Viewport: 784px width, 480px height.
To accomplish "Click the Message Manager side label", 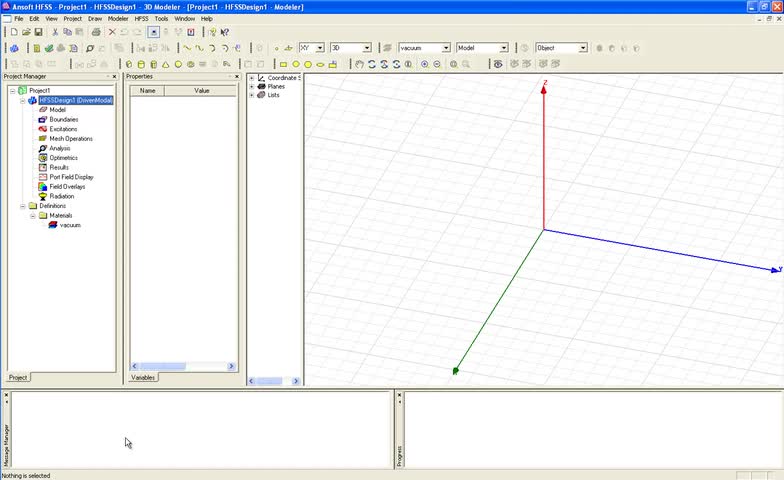I will point(6,445).
